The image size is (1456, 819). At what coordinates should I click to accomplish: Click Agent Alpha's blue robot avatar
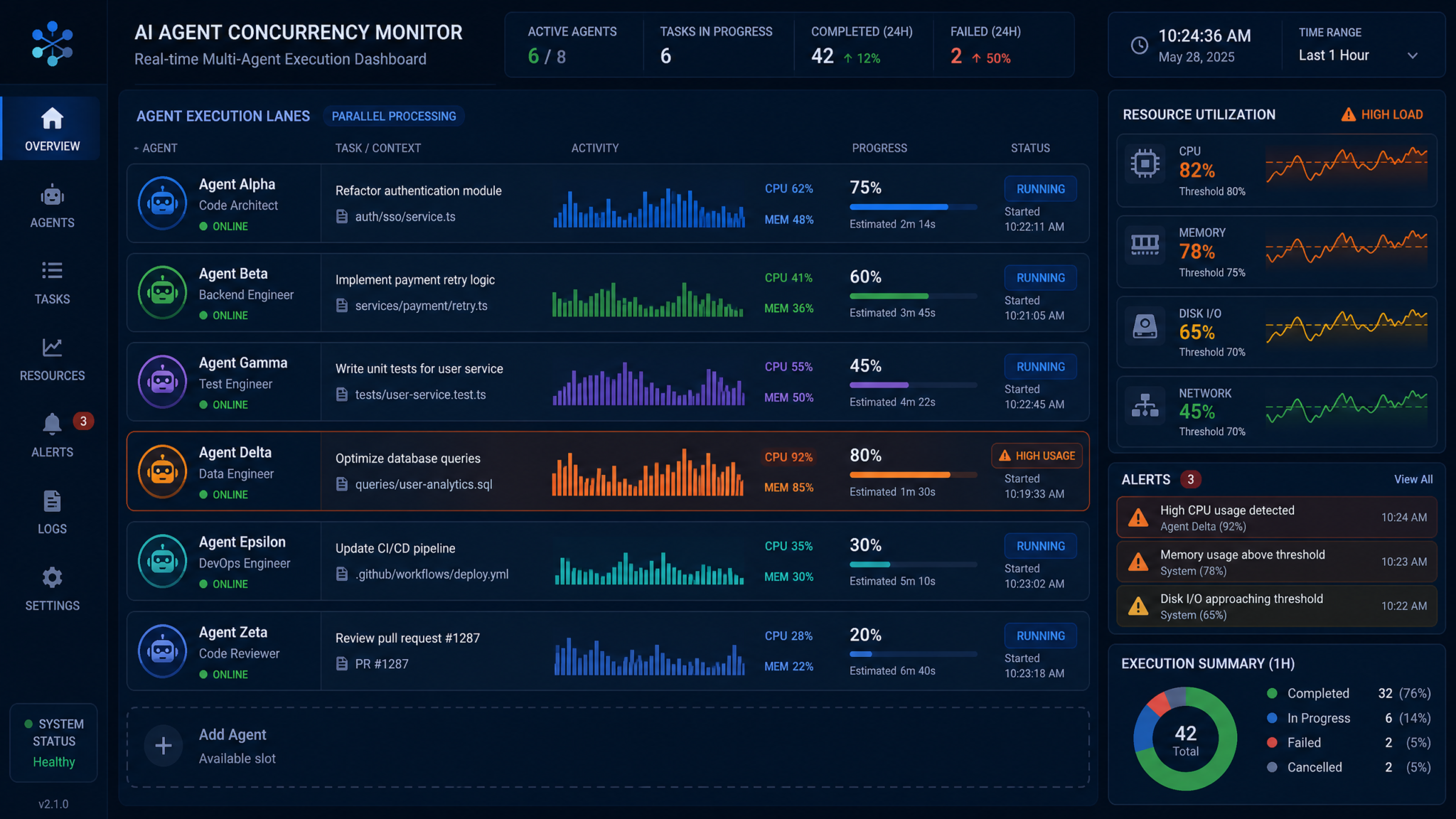[x=163, y=203]
